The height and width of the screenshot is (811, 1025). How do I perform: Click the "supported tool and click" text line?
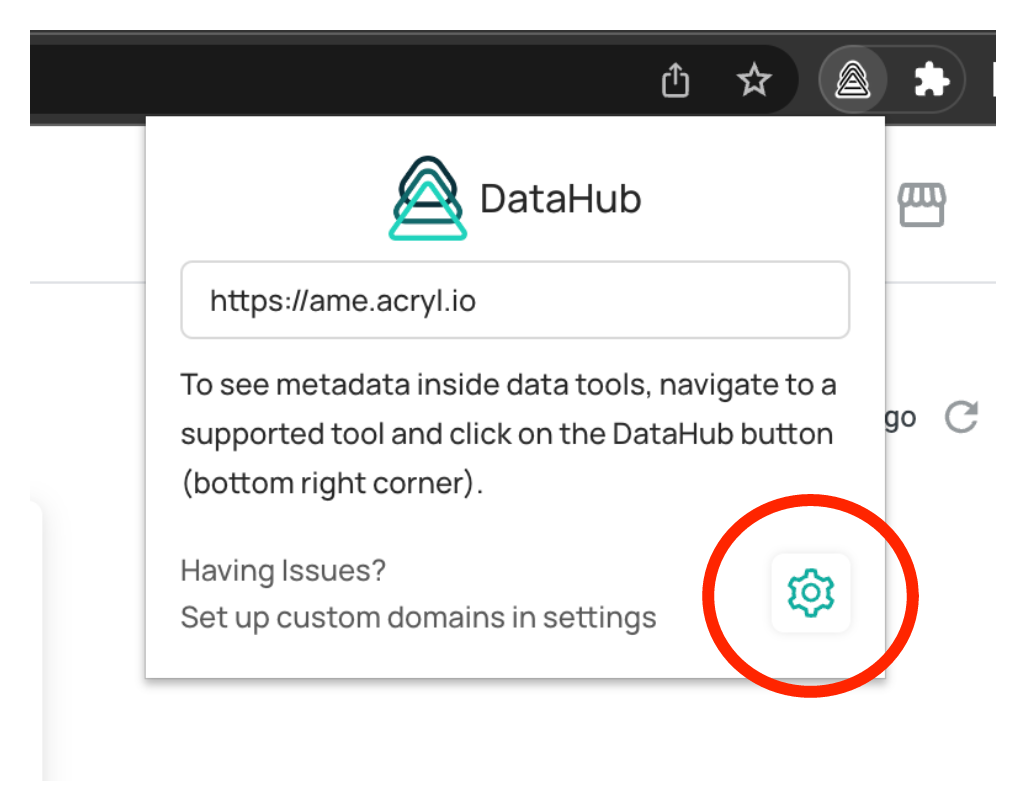pos(506,434)
